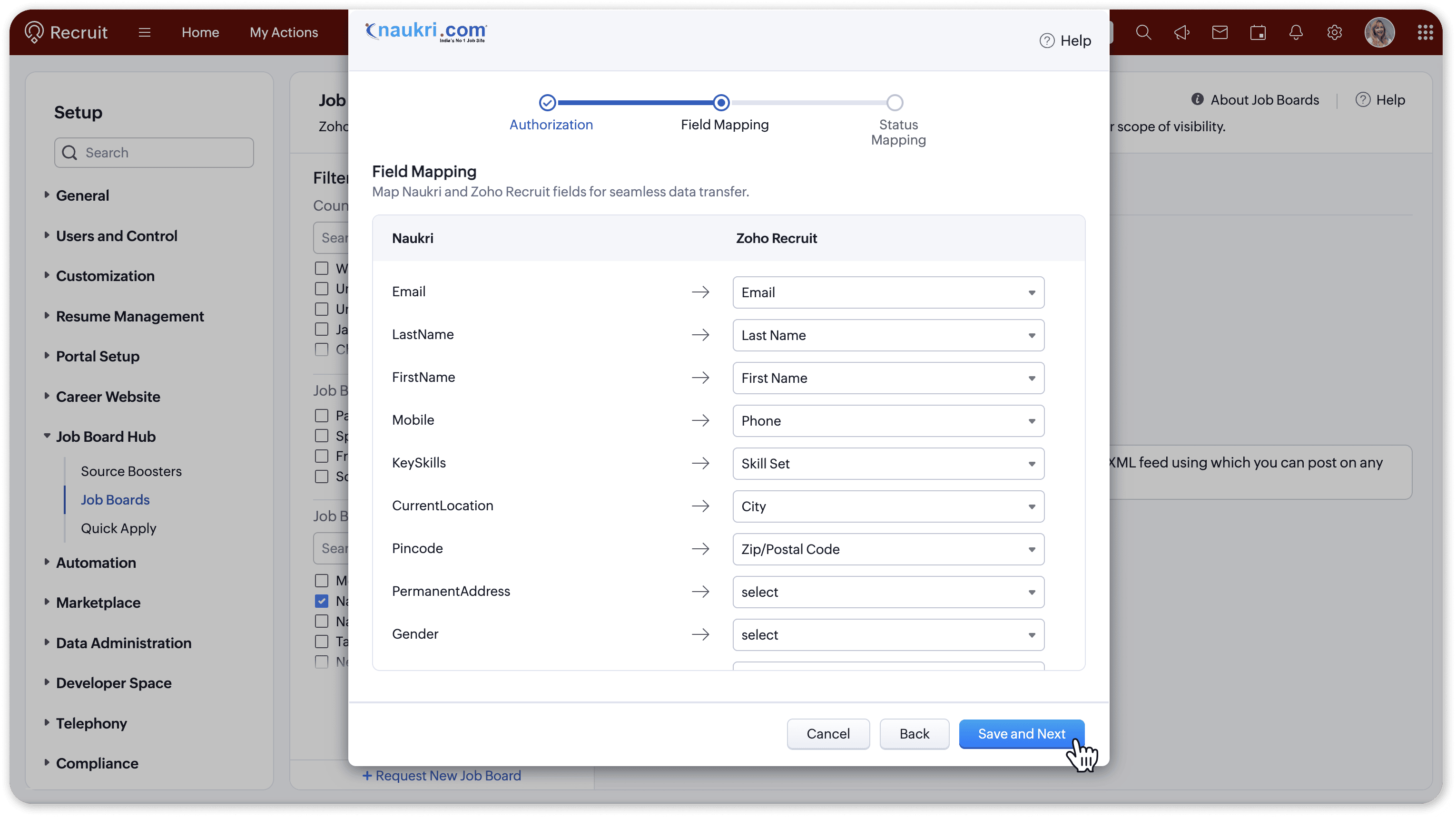Click the notifications bell icon
The height and width of the screenshot is (817, 1456).
(1296, 33)
